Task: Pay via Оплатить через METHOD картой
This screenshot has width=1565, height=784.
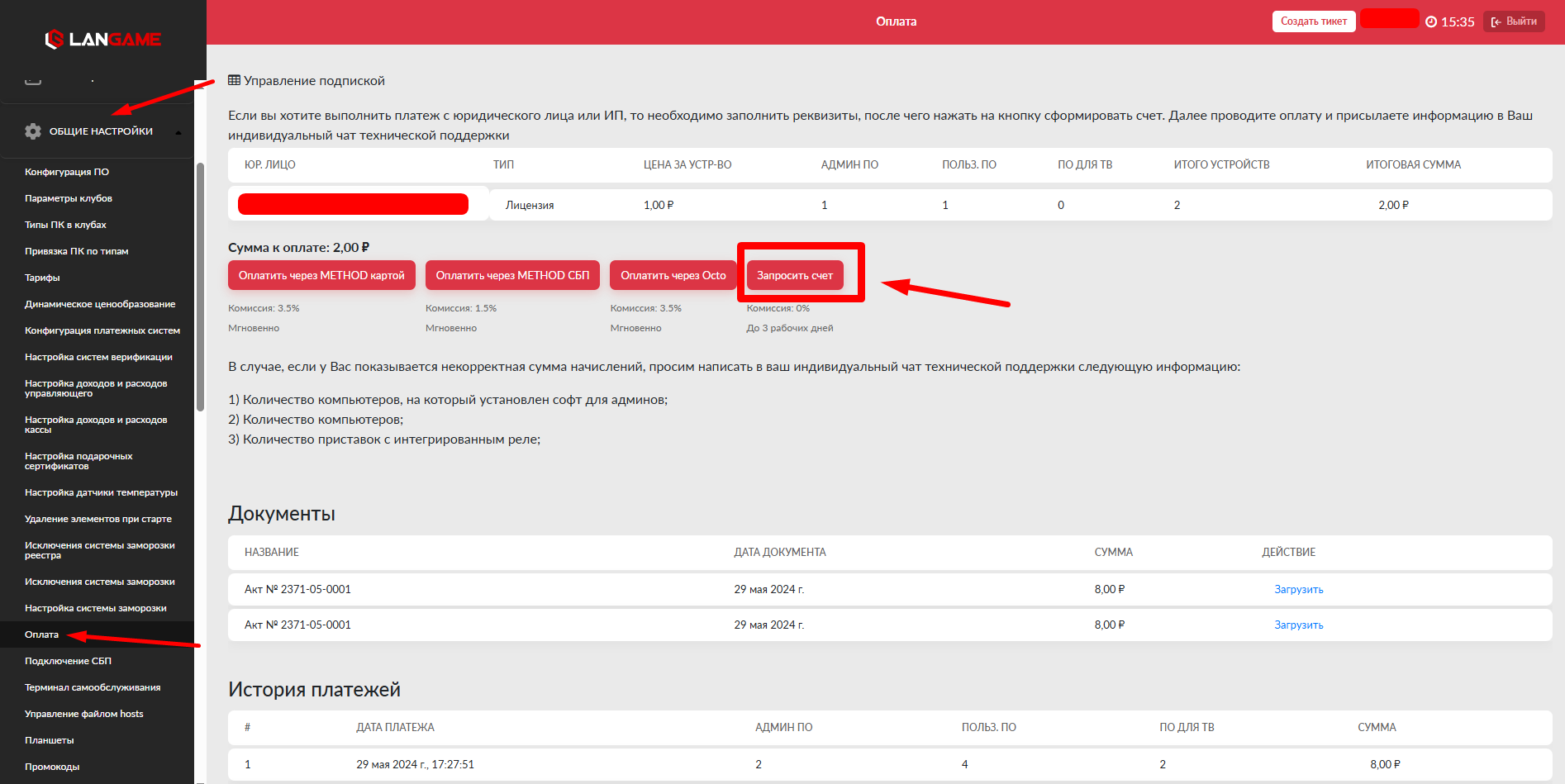Action: [321, 275]
